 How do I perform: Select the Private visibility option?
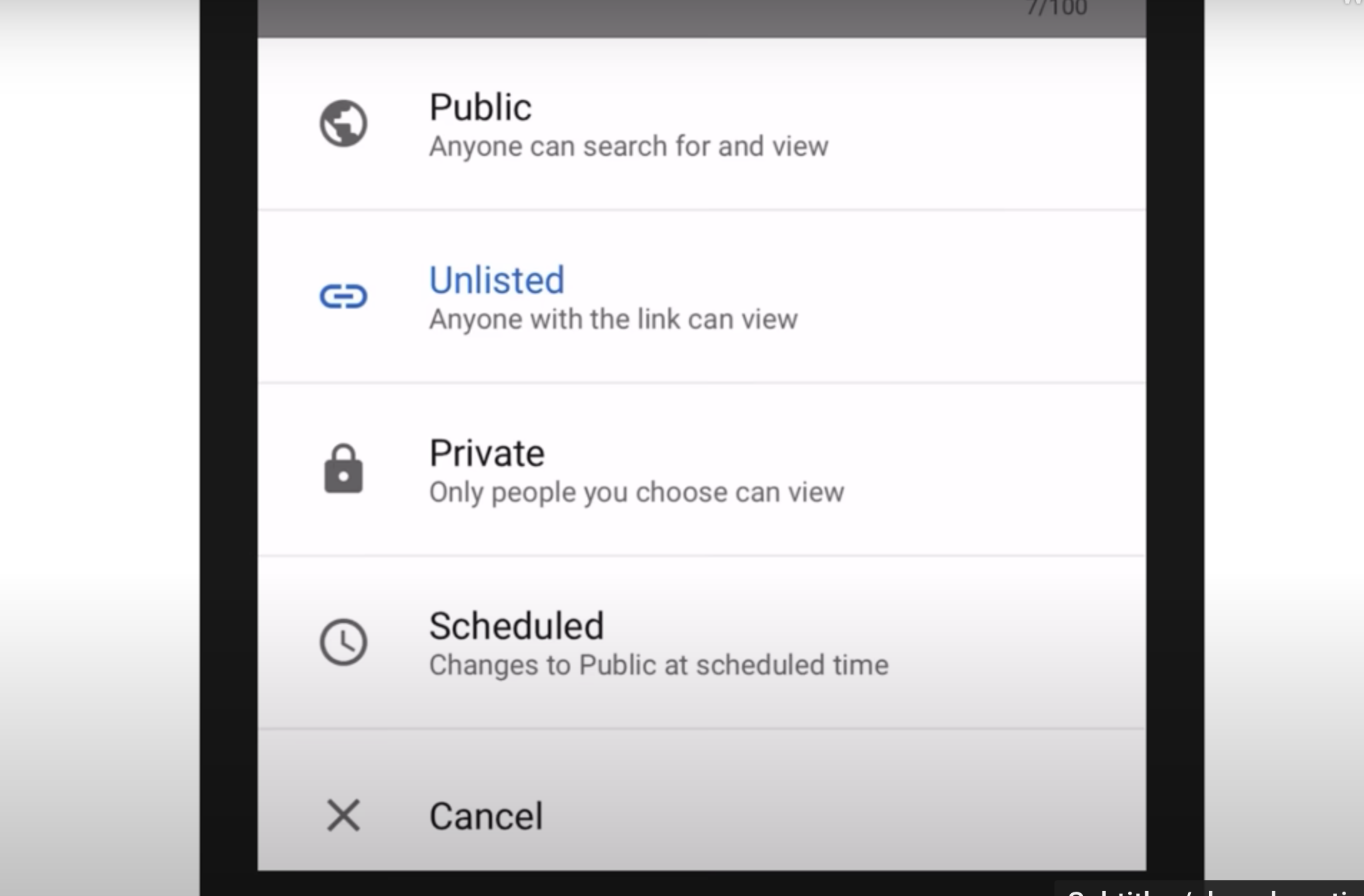701,469
